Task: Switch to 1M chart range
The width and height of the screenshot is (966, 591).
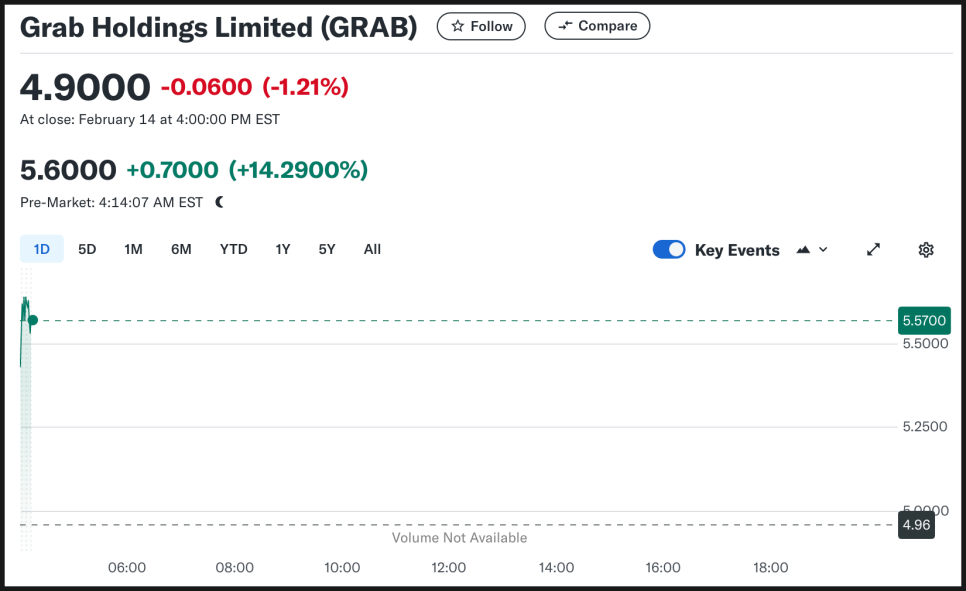Action: pos(133,249)
